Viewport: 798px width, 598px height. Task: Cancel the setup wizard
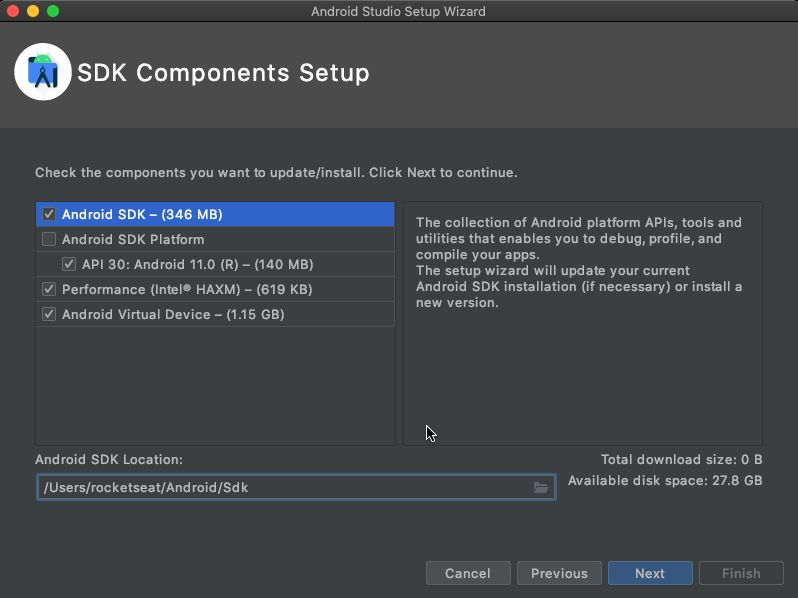coord(468,573)
